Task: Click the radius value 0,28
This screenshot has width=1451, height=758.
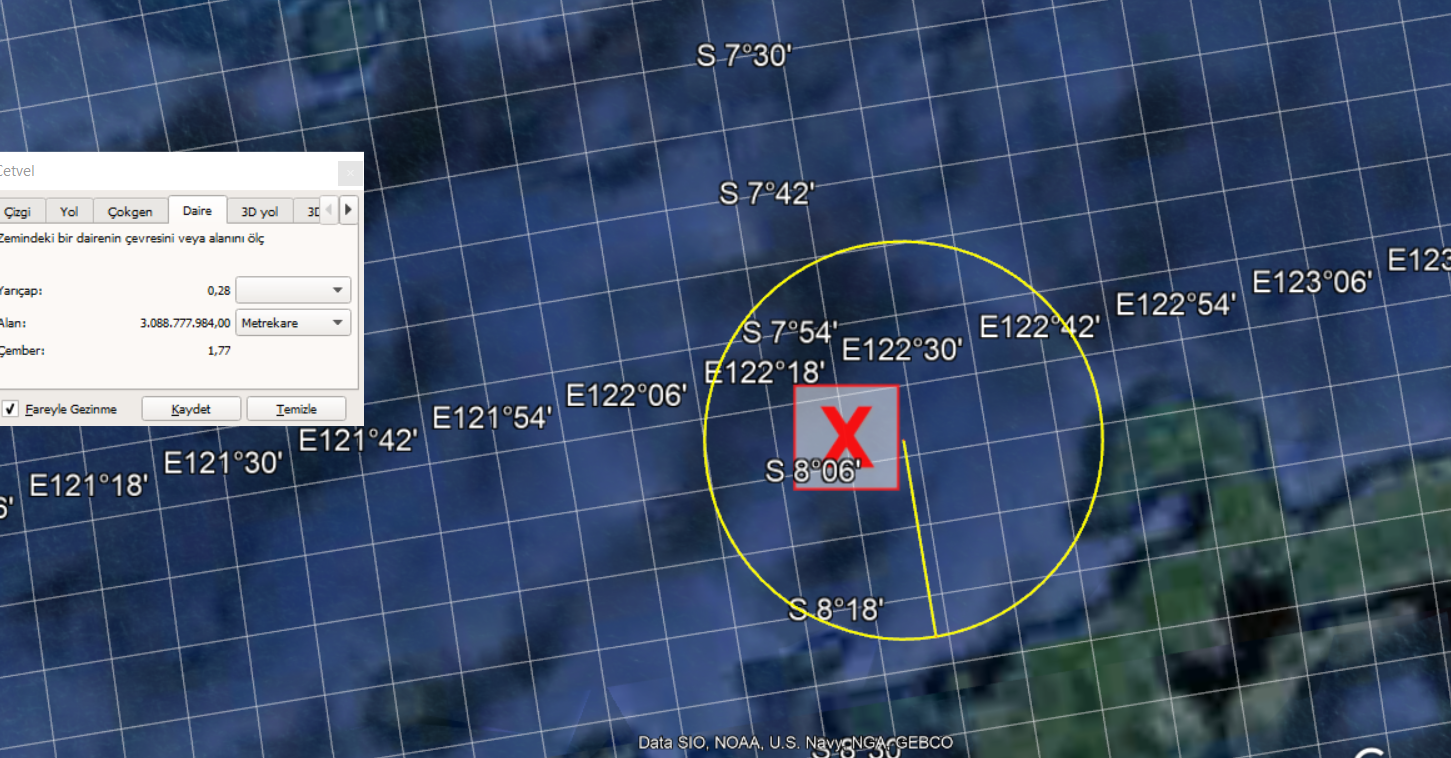Action: [219, 290]
